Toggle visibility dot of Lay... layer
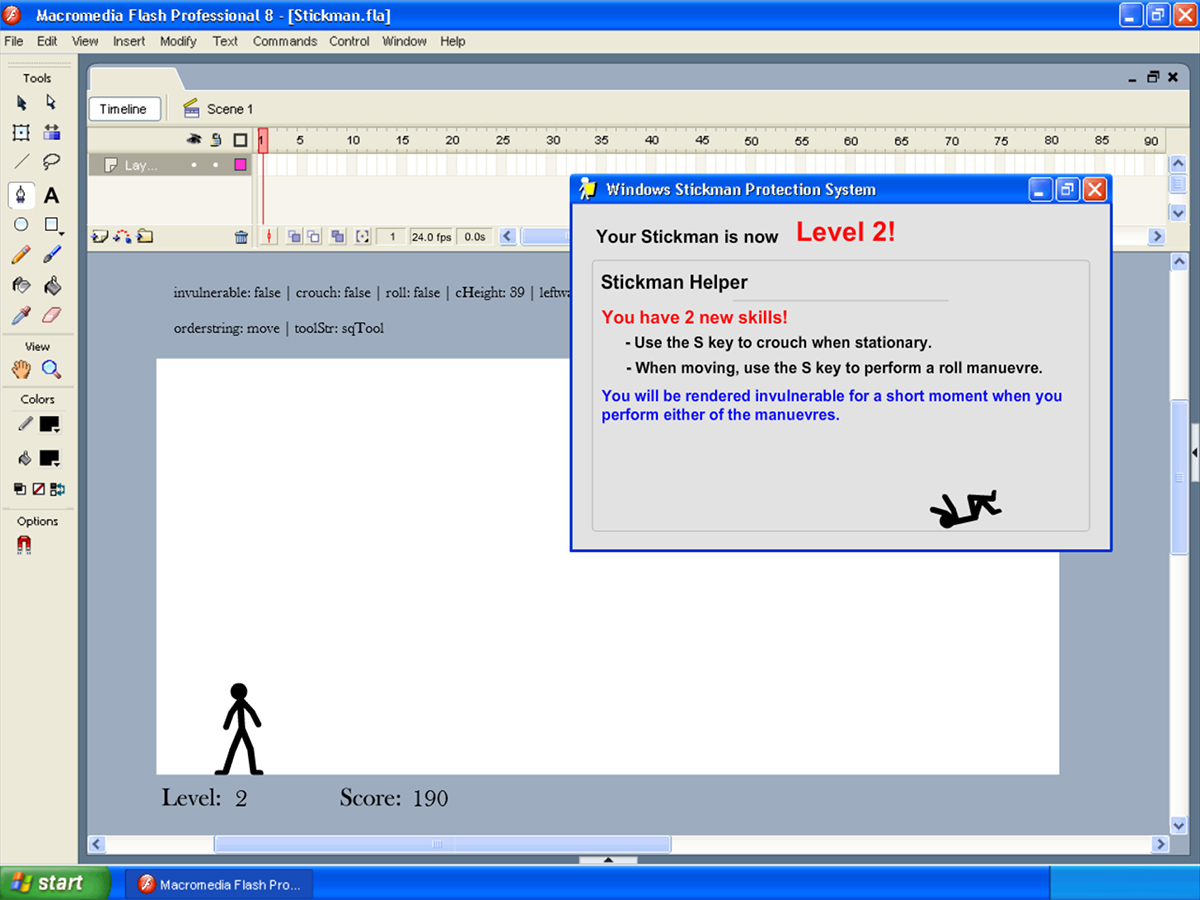Viewport: 1200px width, 900px height. 195,165
